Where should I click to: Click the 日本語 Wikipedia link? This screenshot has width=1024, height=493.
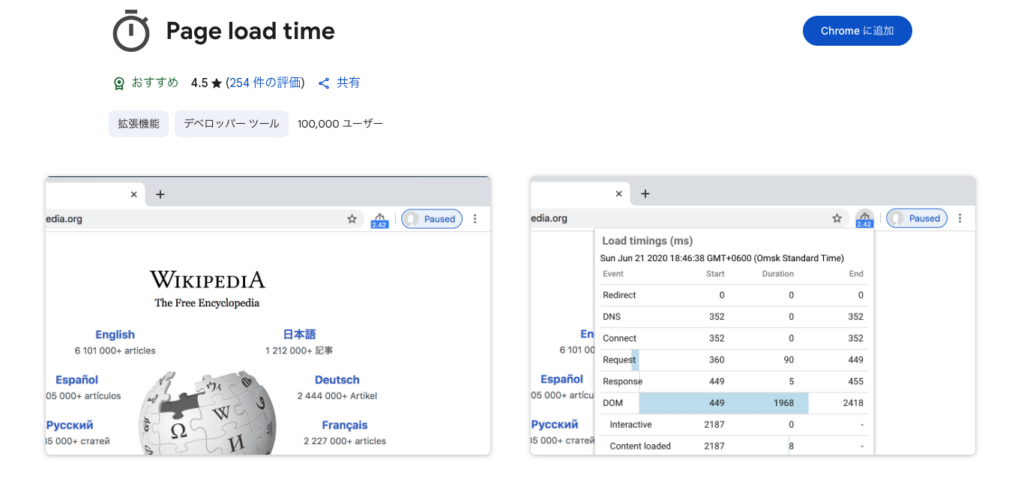pos(299,334)
